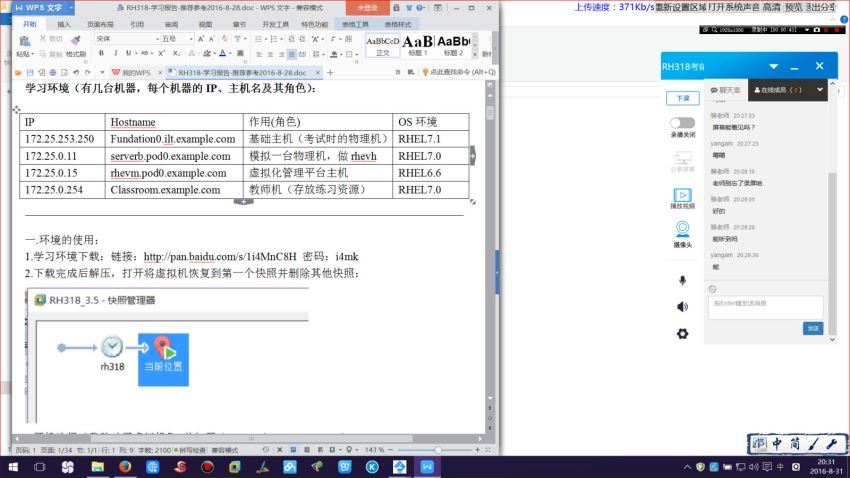850x478 pixels.
Task: Click the align left icon
Action: point(259,54)
